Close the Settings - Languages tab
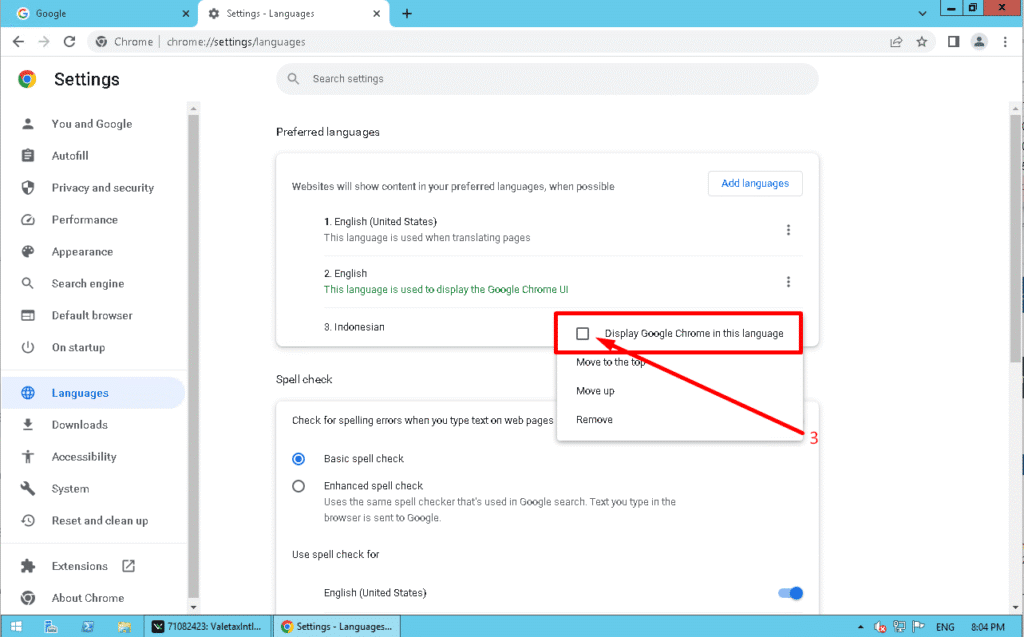This screenshot has height=637, width=1024. tap(377, 14)
